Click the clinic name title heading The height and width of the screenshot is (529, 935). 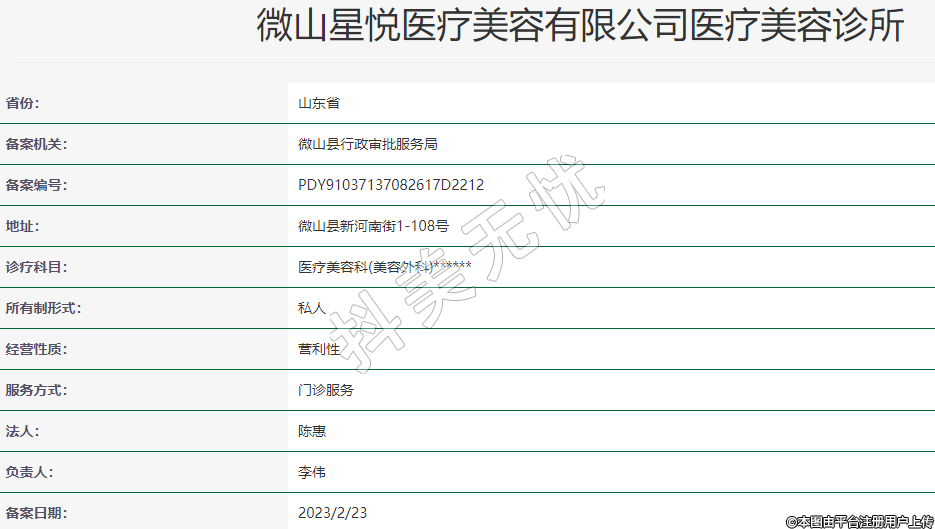(580, 27)
